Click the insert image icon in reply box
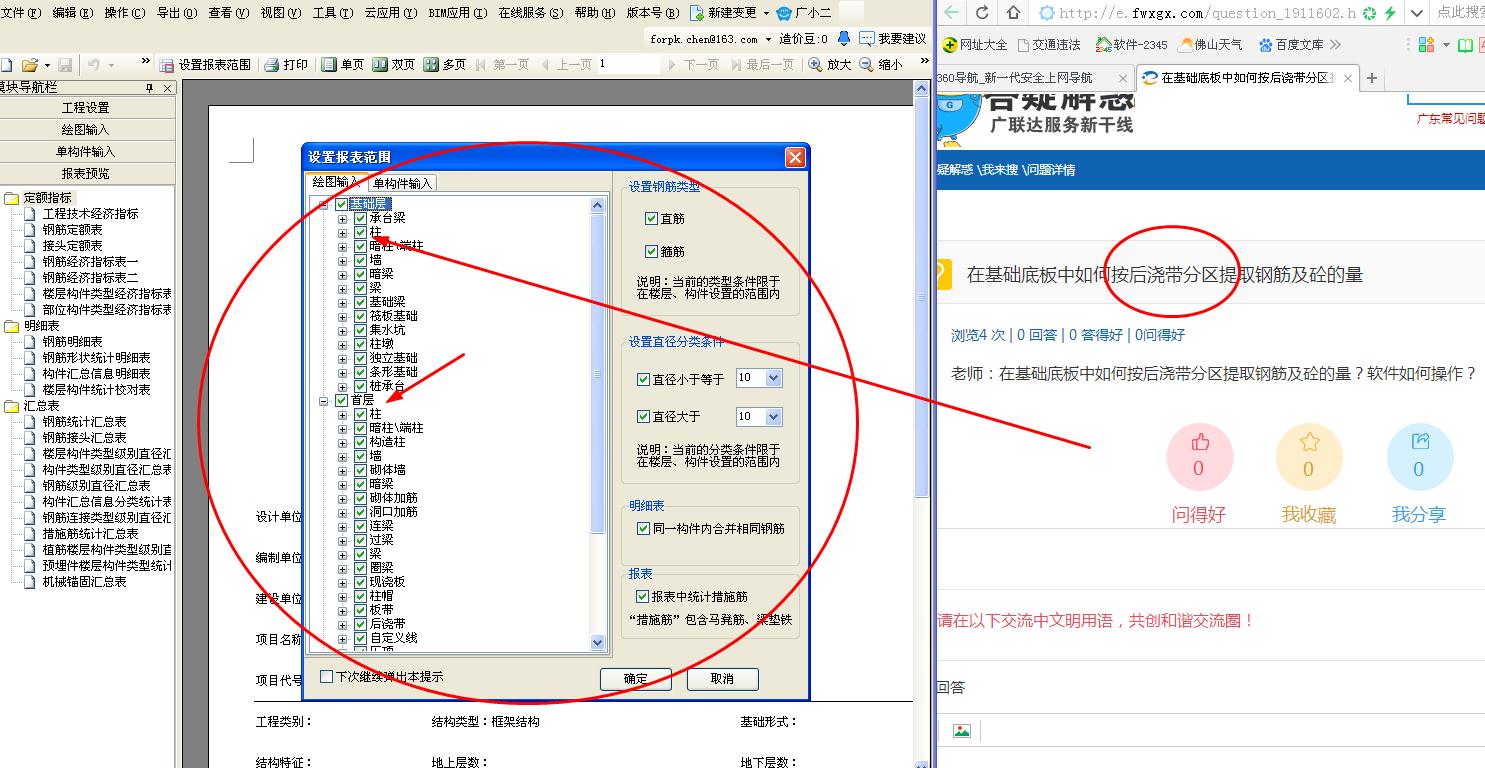This screenshot has width=1485, height=768. coord(961,731)
